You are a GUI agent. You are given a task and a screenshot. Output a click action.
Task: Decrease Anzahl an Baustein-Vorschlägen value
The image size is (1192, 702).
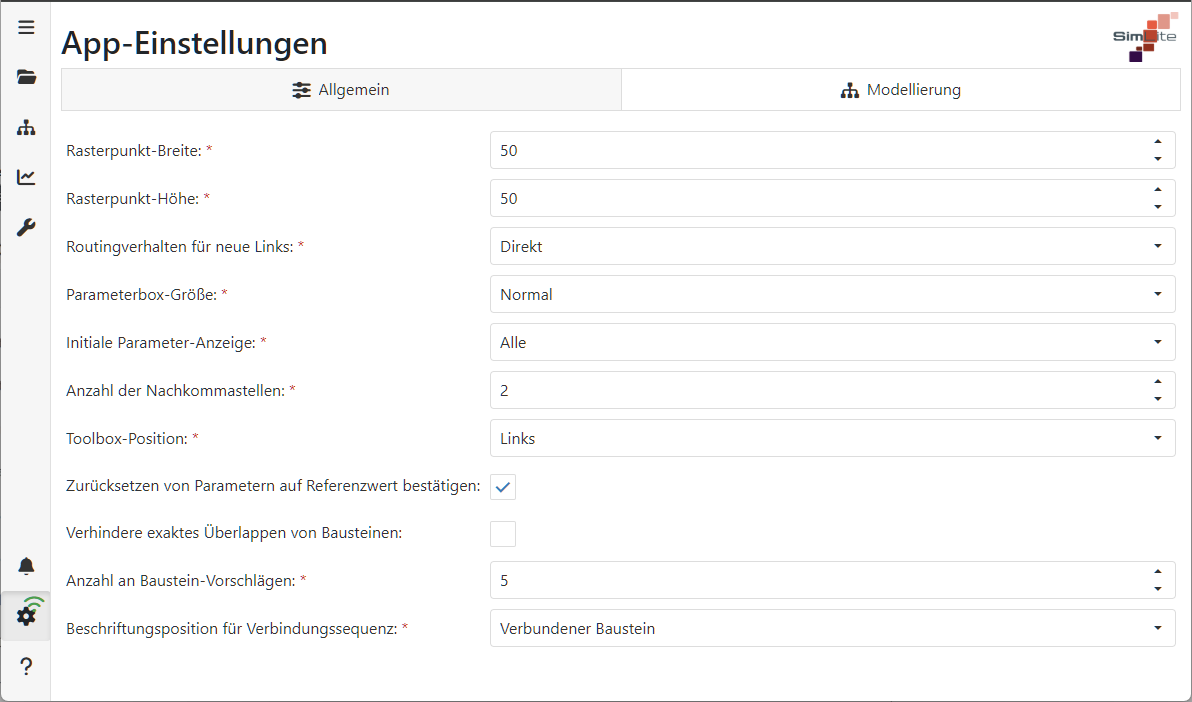(x=1158, y=589)
